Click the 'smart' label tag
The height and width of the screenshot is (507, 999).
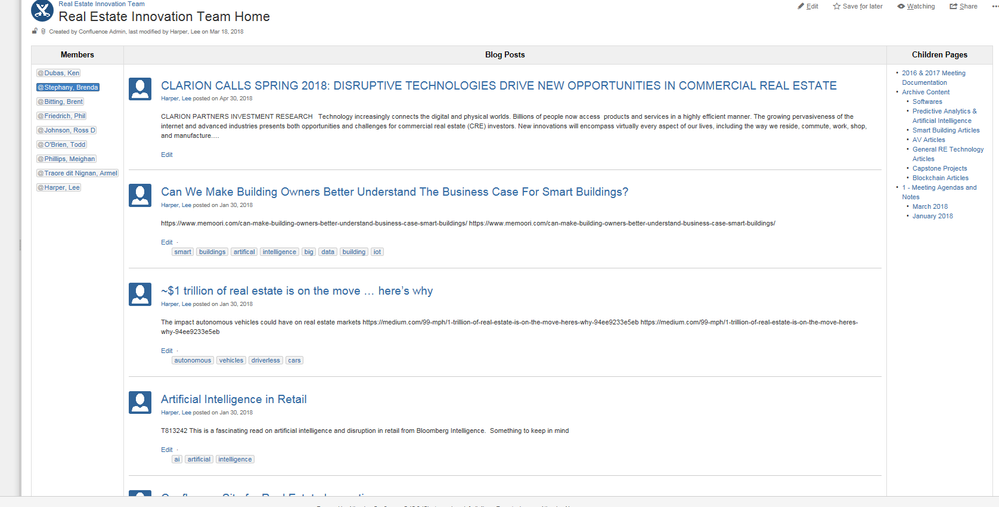(183, 252)
